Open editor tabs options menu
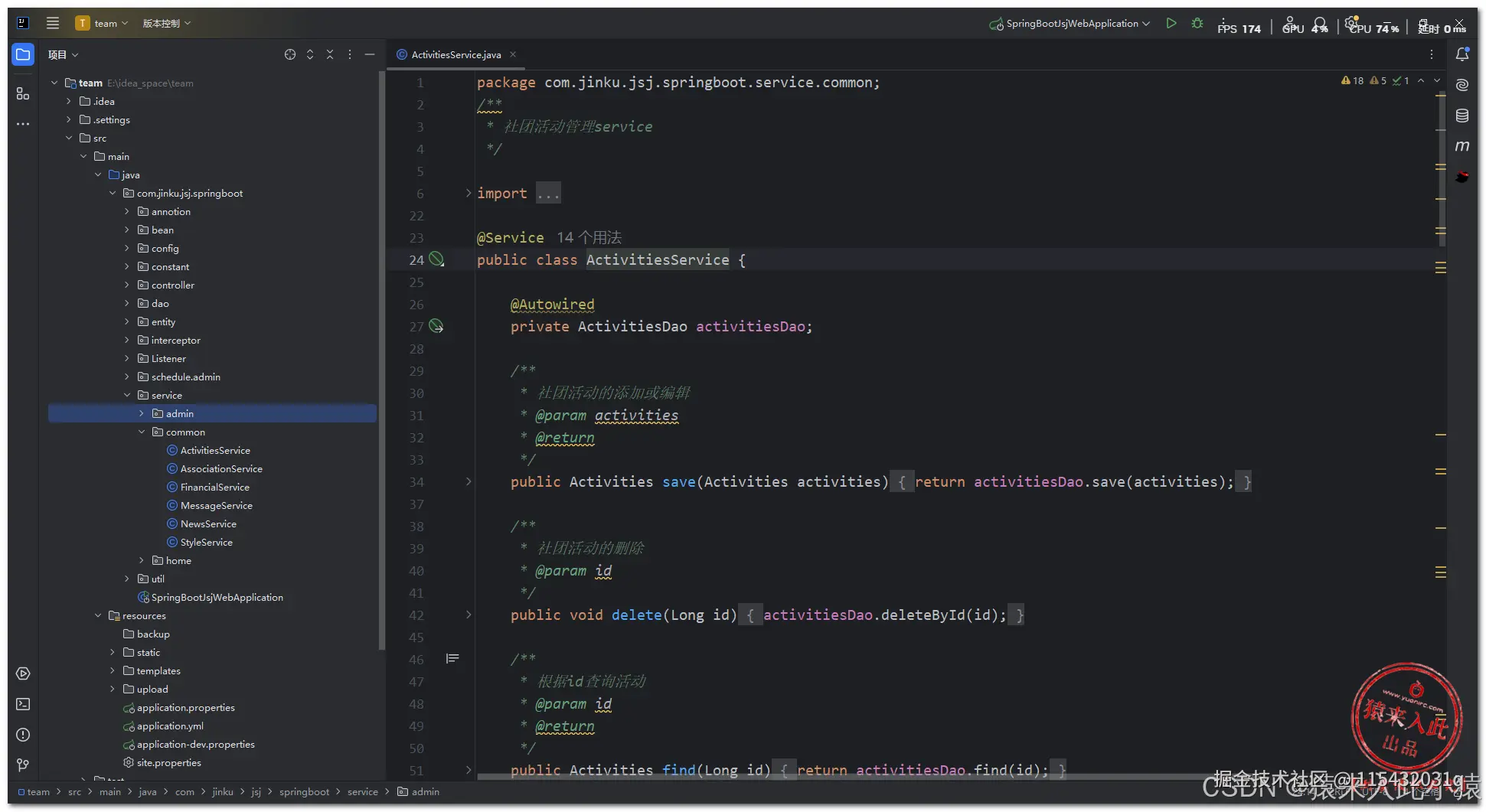Screen dimensions: 1486x812 click(x=1432, y=54)
